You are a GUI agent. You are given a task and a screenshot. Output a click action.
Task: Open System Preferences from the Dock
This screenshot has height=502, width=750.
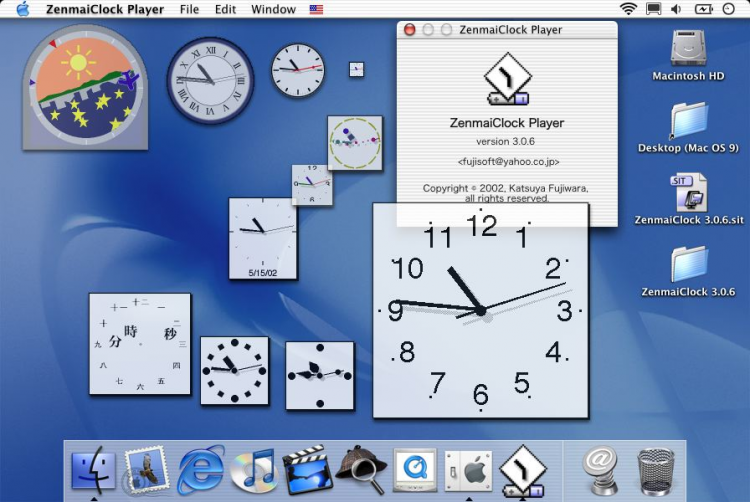click(468, 471)
